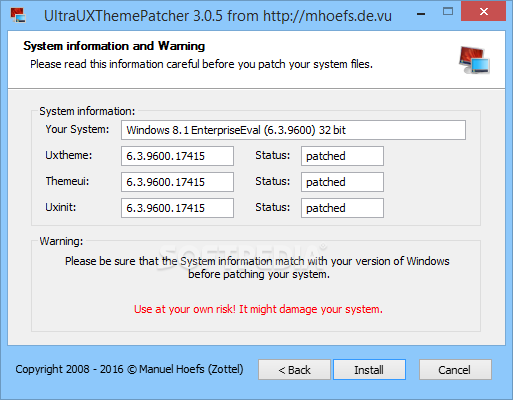Screen dimensions: 513x400
Task: Click the Uxtheme status field
Action: click(x=342, y=156)
